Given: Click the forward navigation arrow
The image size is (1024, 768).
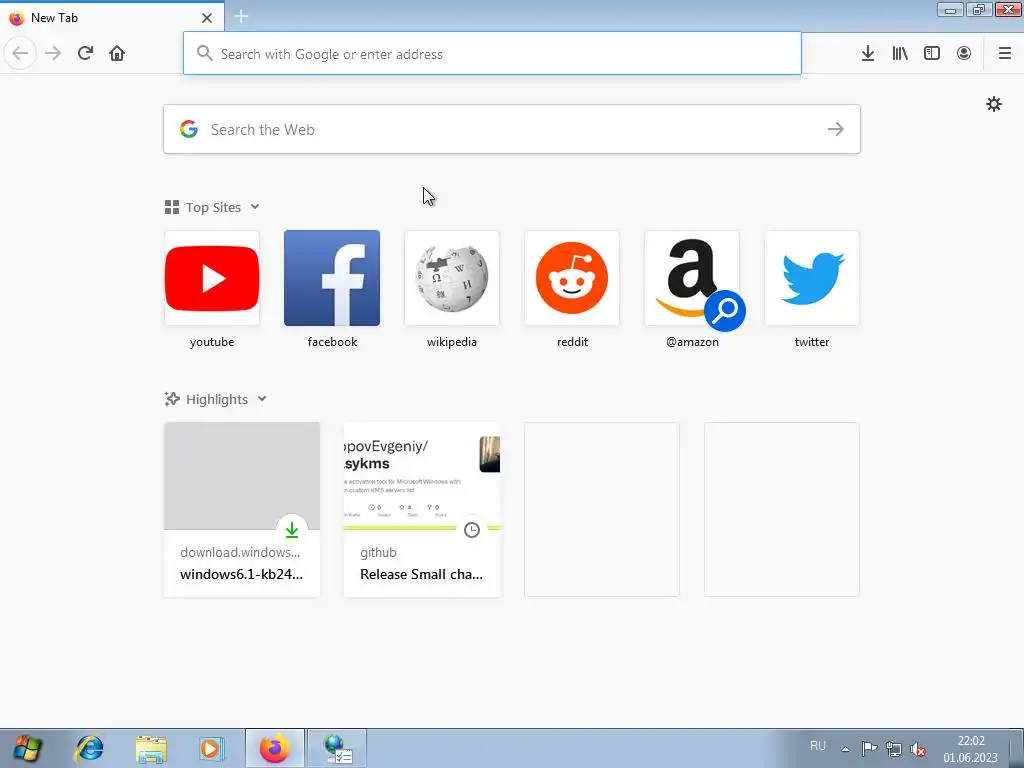Looking at the screenshot, I should pyautogui.click(x=53, y=53).
